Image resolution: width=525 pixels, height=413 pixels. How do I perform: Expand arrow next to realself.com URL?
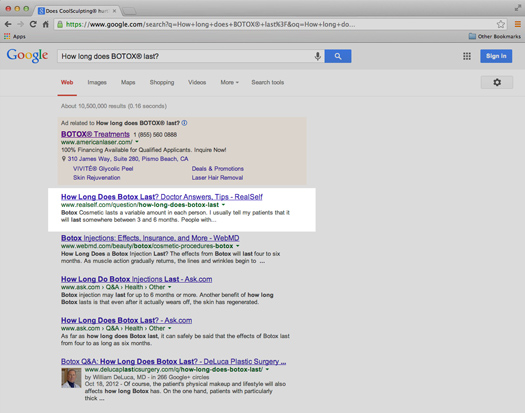223,205
